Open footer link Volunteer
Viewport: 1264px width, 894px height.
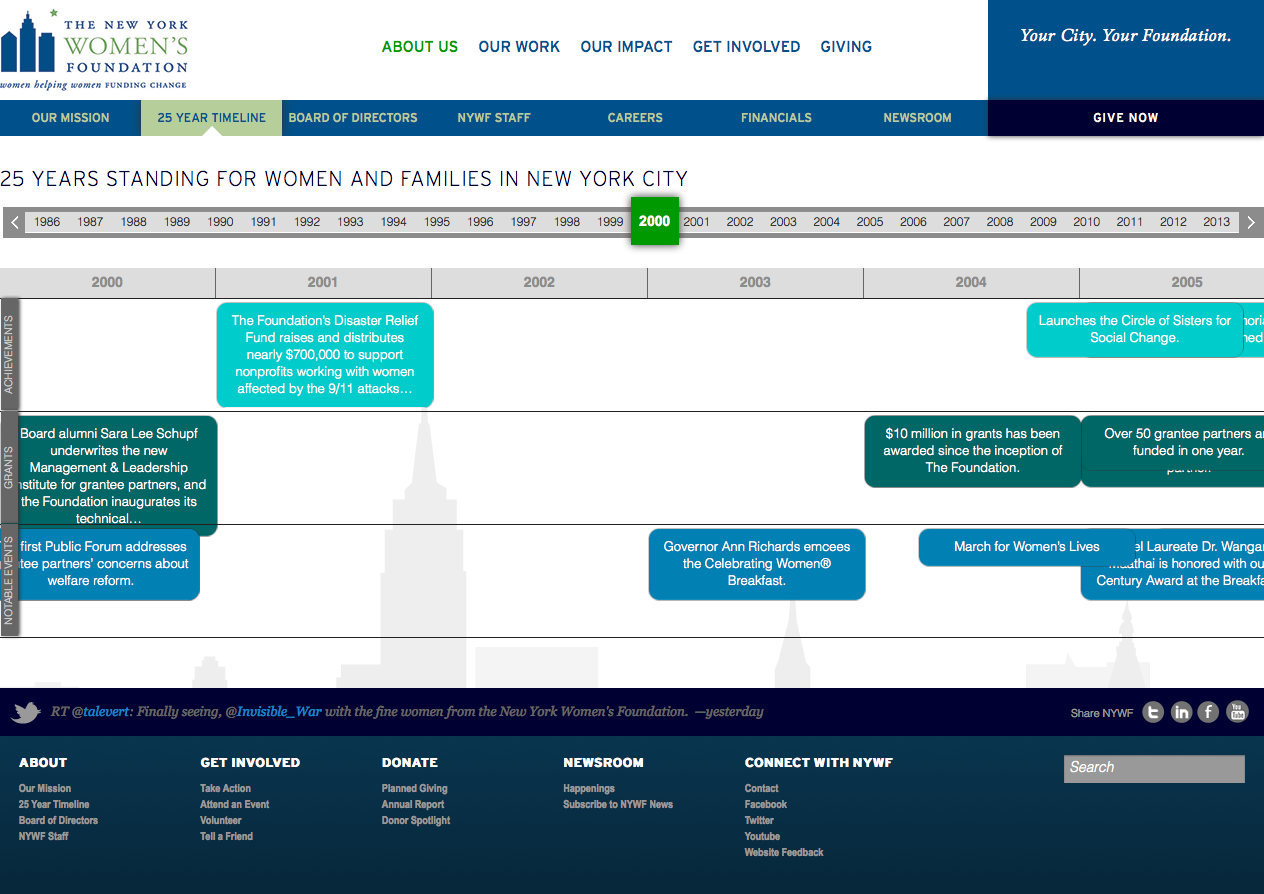221,820
